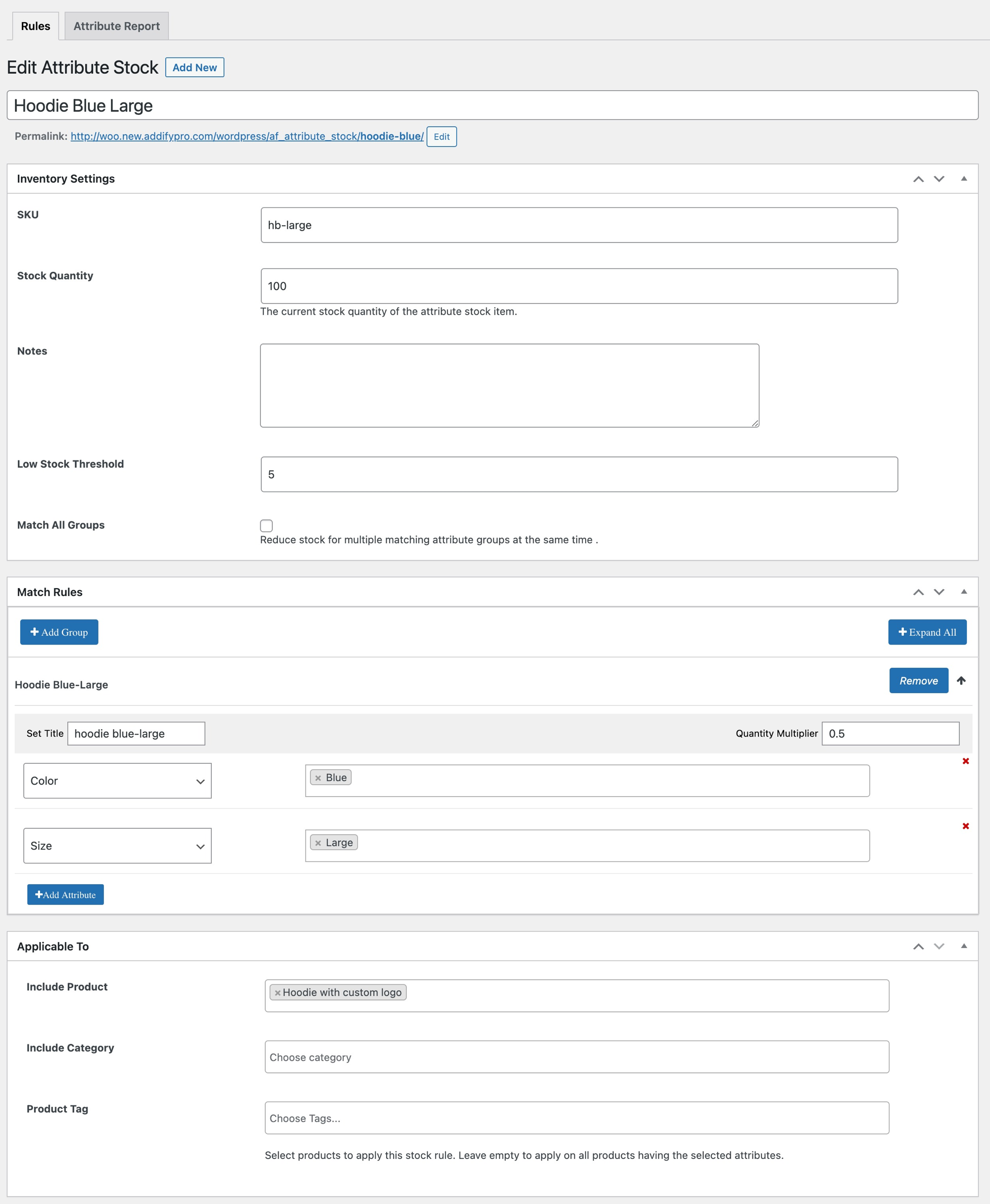The image size is (990, 1204).
Task: Switch to the Attribute Report tab
Action: [116, 26]
